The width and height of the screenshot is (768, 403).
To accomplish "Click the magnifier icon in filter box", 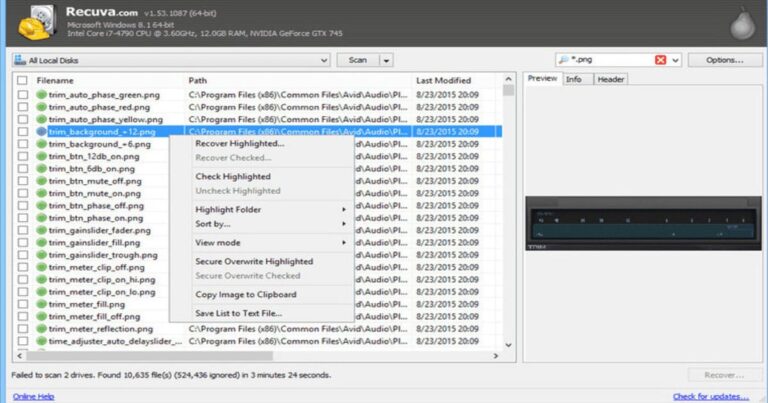I will (x=564, y=60).
